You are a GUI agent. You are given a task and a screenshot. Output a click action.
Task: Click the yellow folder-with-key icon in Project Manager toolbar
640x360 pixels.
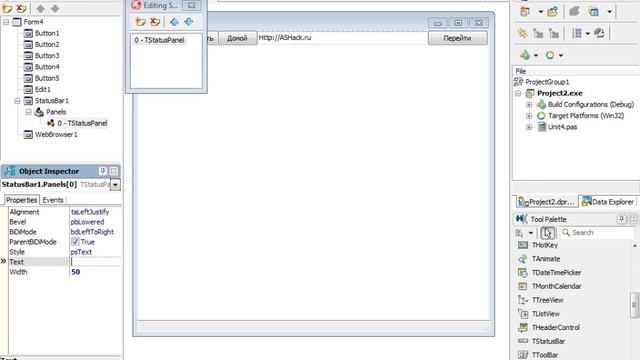pos(553,11)
